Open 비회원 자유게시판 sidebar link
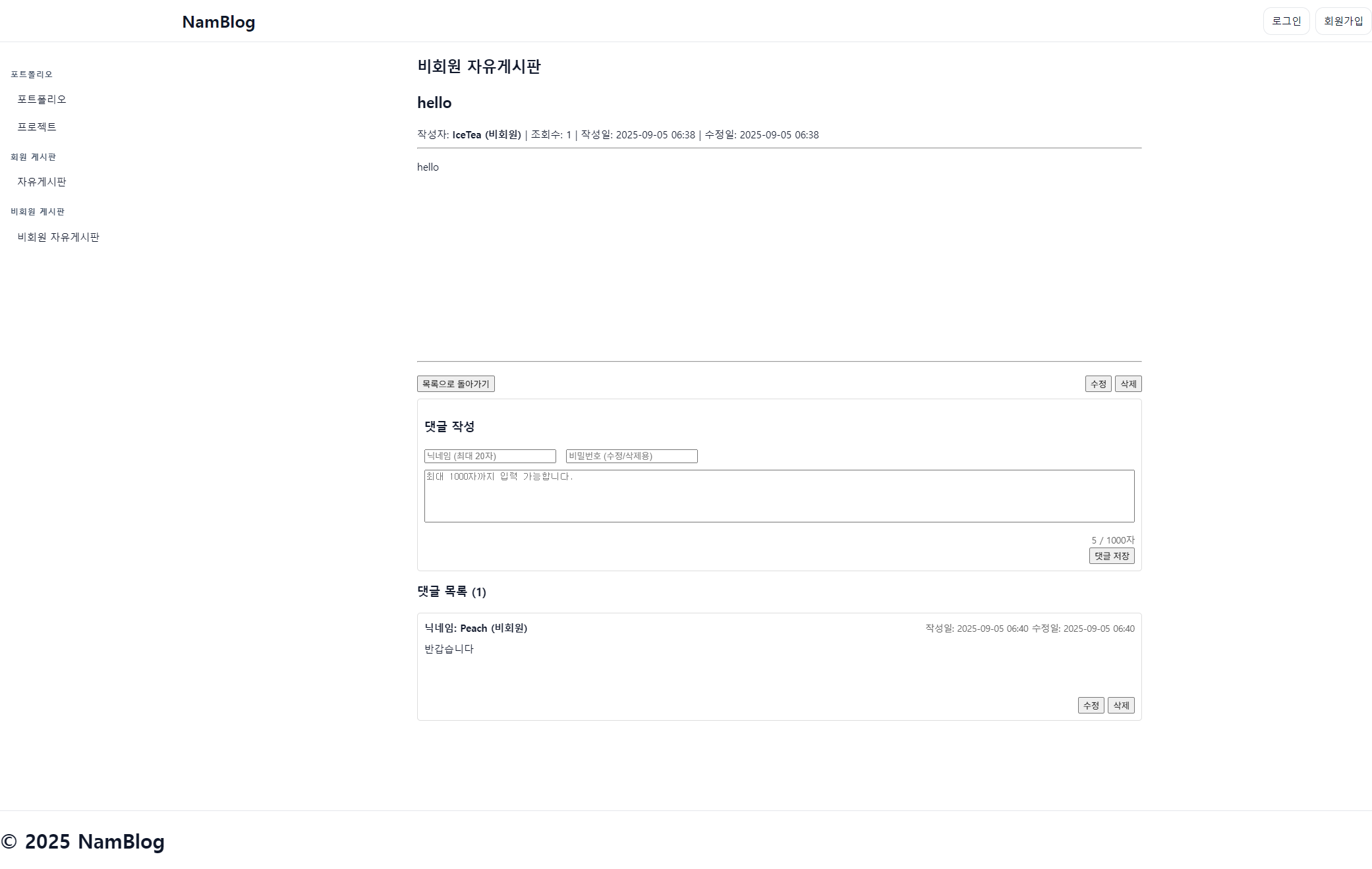The image size is (1372, 869). pyautogui.click(x=58, y=237)
